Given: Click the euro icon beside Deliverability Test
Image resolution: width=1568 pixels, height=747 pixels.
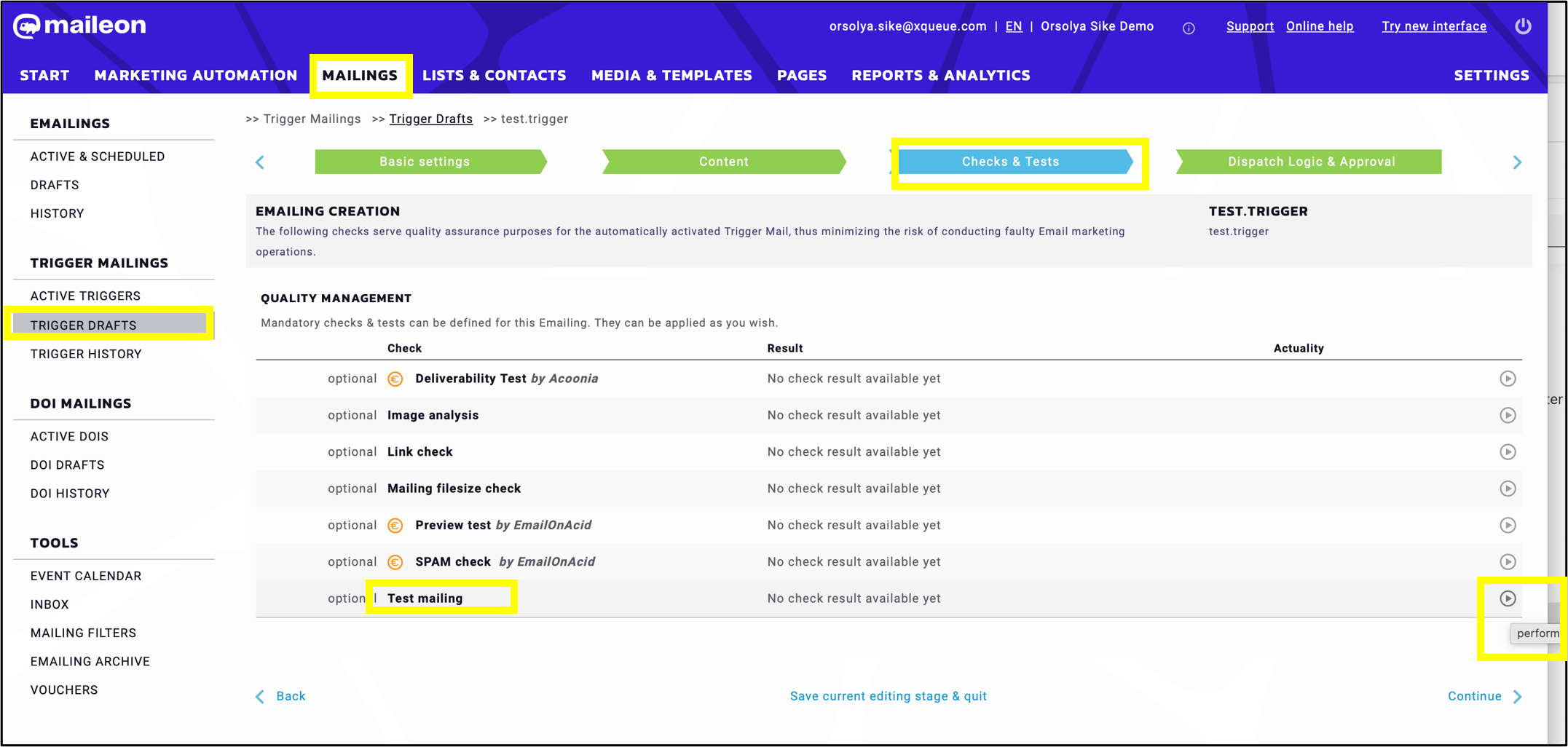Looking at the screenshot, I should 395,379.
